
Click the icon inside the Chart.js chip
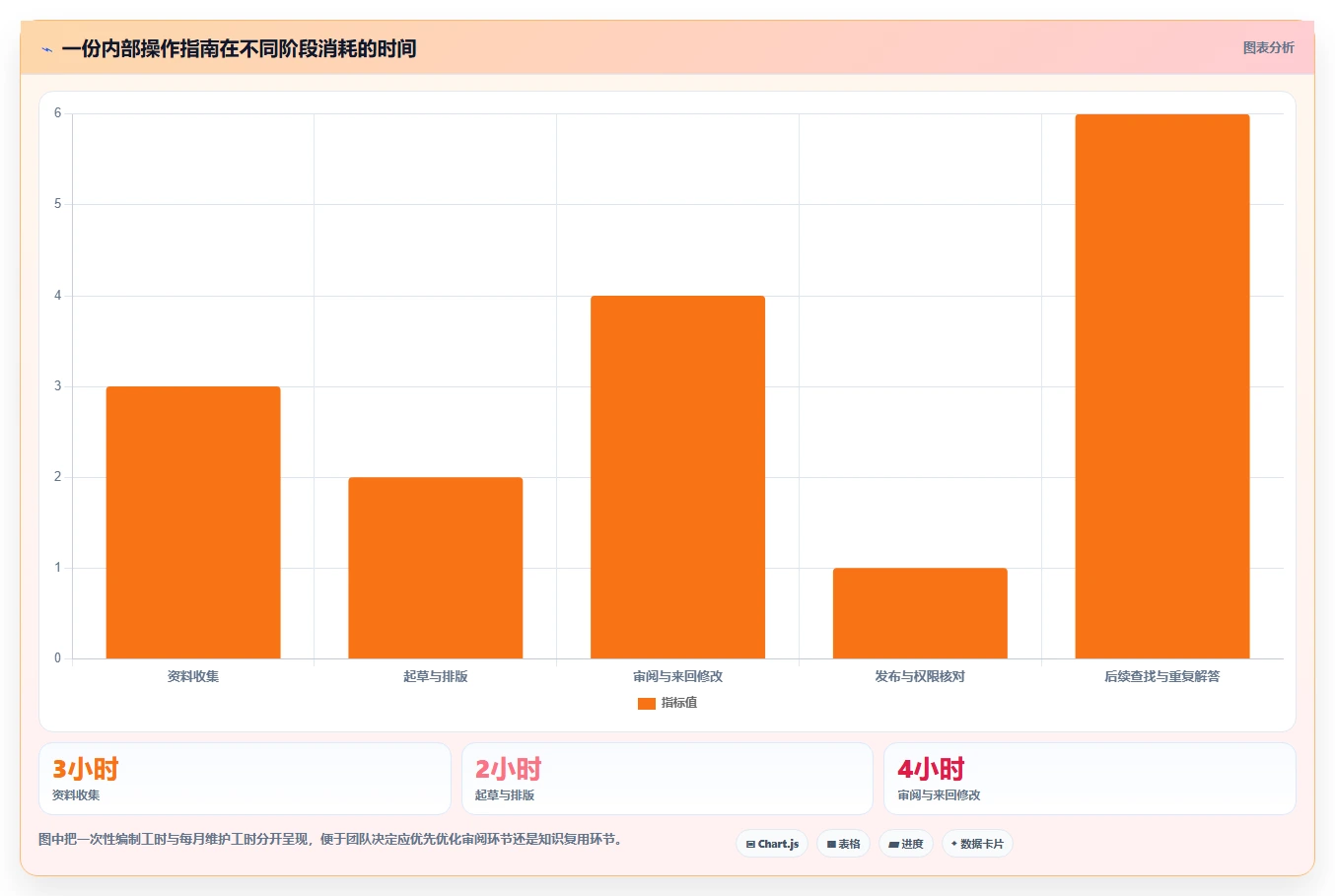tap(750, 845)
